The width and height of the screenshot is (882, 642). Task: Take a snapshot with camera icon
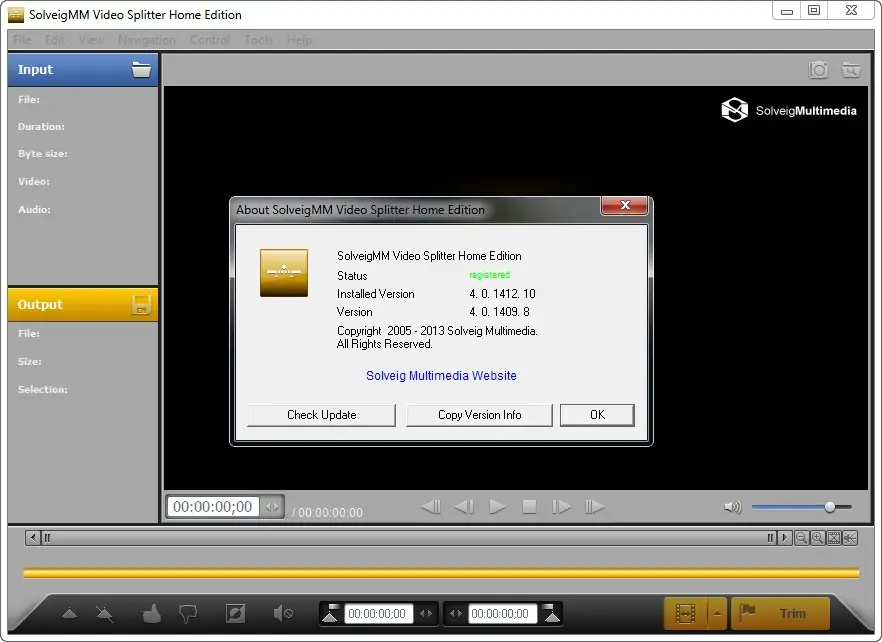click(x=818, y=70)
